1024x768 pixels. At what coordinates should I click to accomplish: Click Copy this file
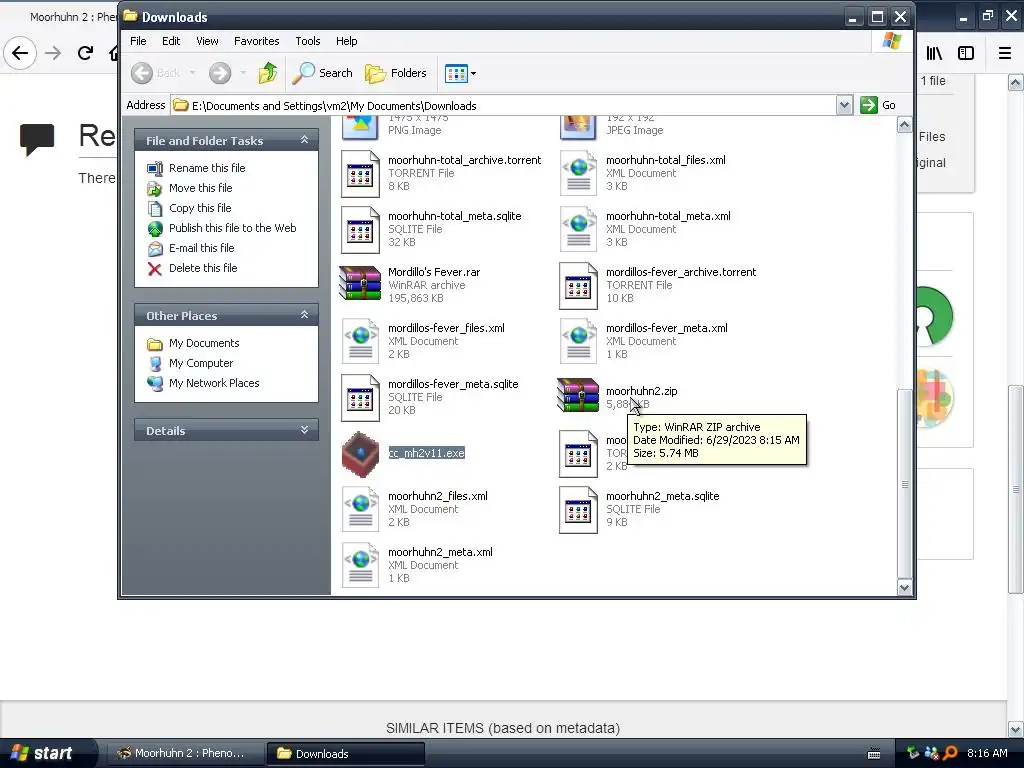click(x=200, y=208)
